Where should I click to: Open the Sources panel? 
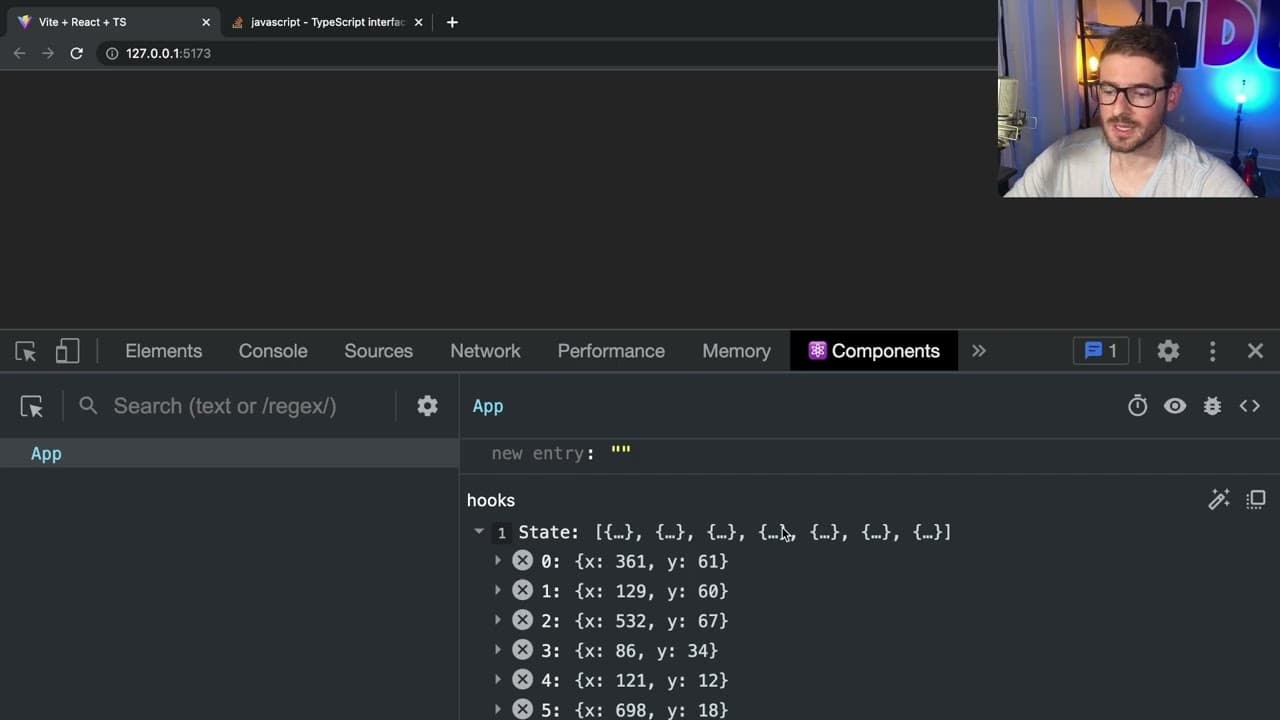coord(378,351)
